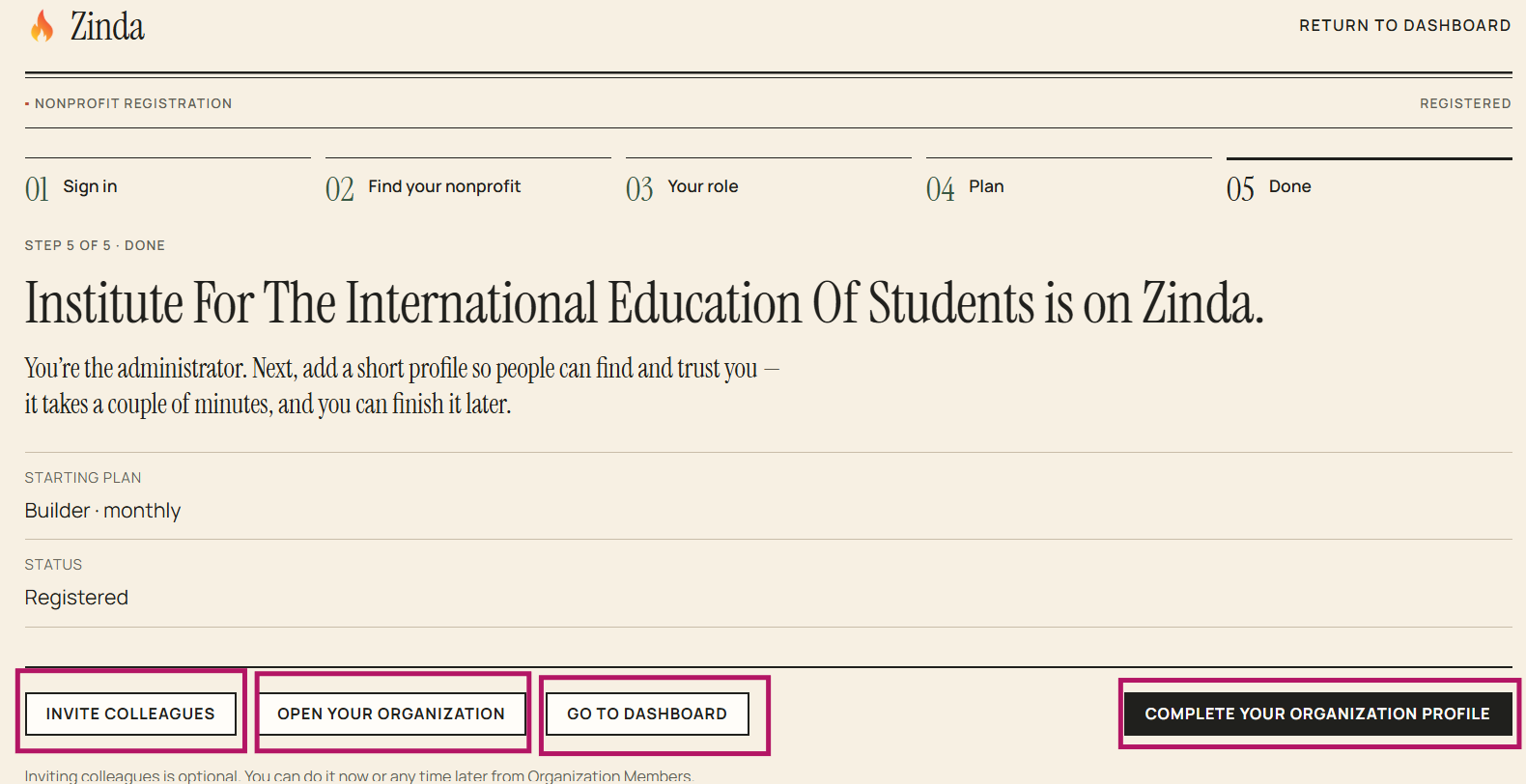Image resolution: width=1526 pixels, height=784 pixels.
Task: Return to dashboard via top-right link
Action: click(x=1404, y=26)
